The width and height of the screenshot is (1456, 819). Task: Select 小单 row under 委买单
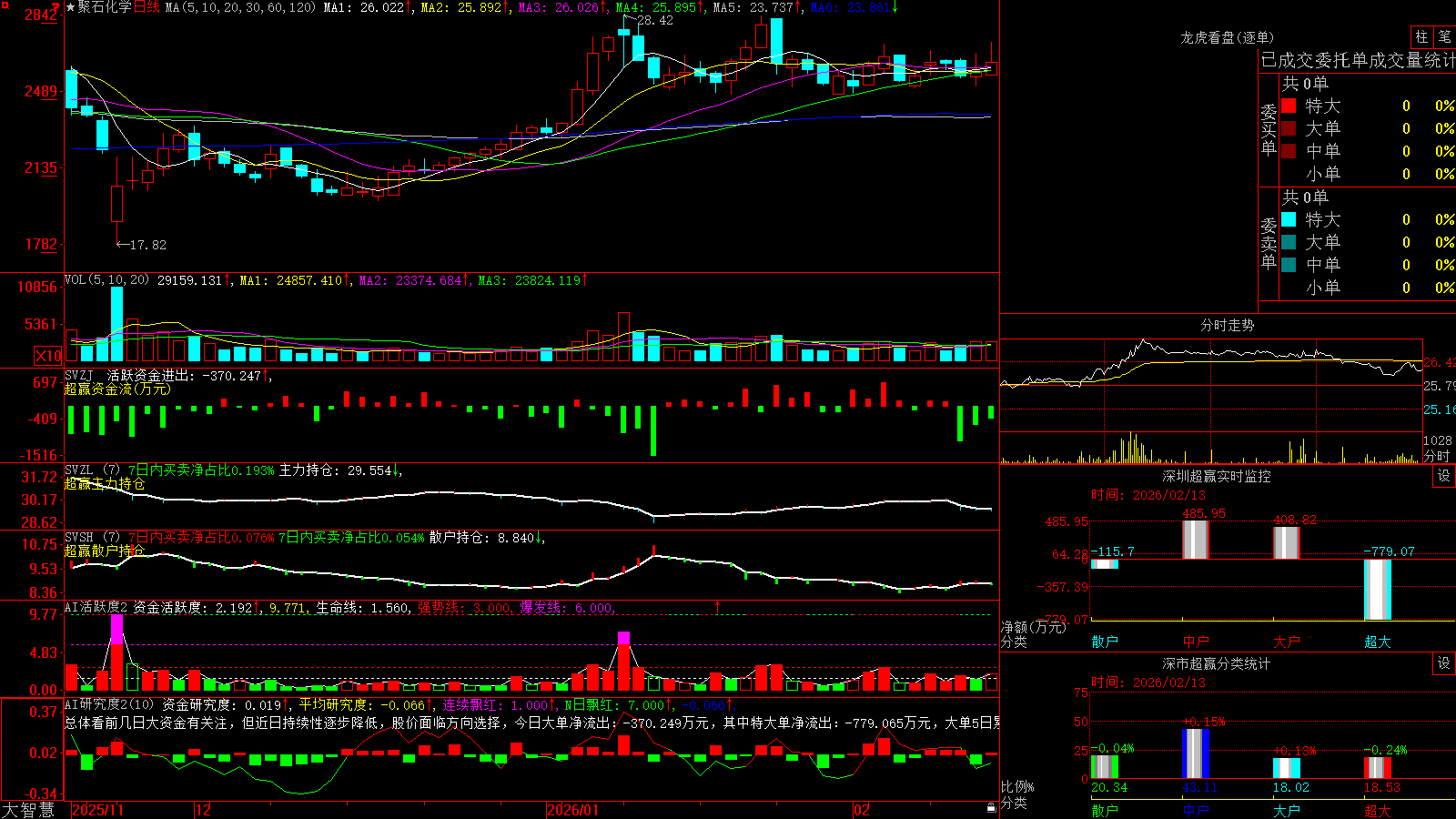[1368, 174]
